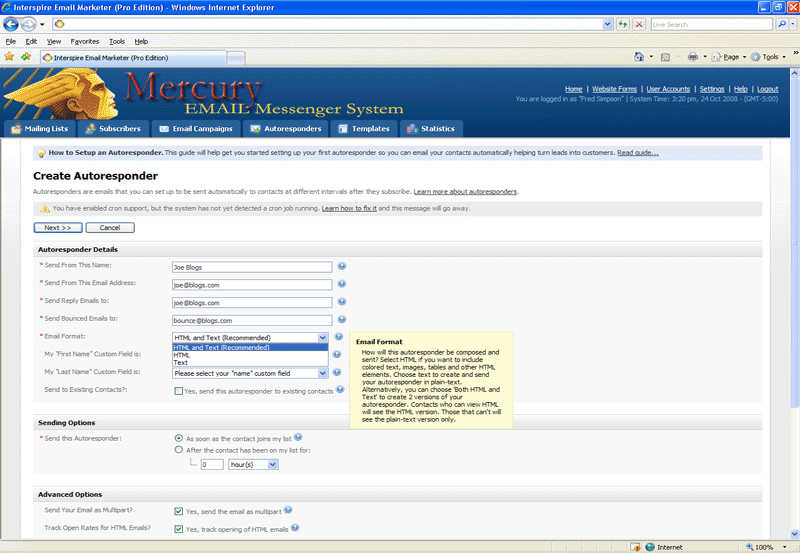Click the Home page icon in toolbar
The width and height of the screenshot is (800, 553).
click(x=639, y=57)
